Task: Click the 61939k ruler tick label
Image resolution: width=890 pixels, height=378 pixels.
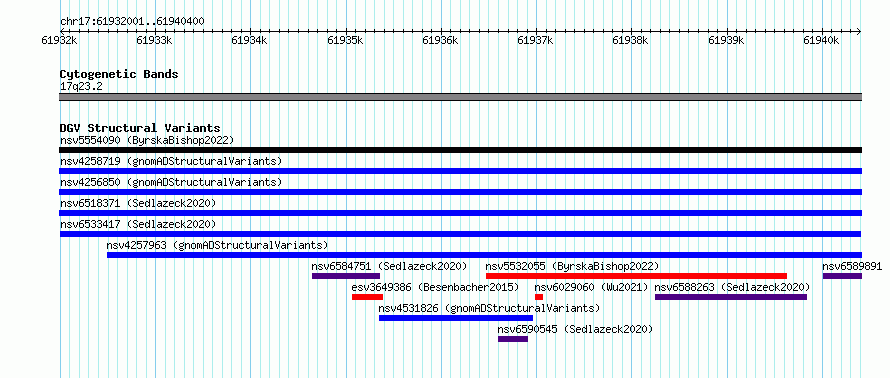Action: 727,40
